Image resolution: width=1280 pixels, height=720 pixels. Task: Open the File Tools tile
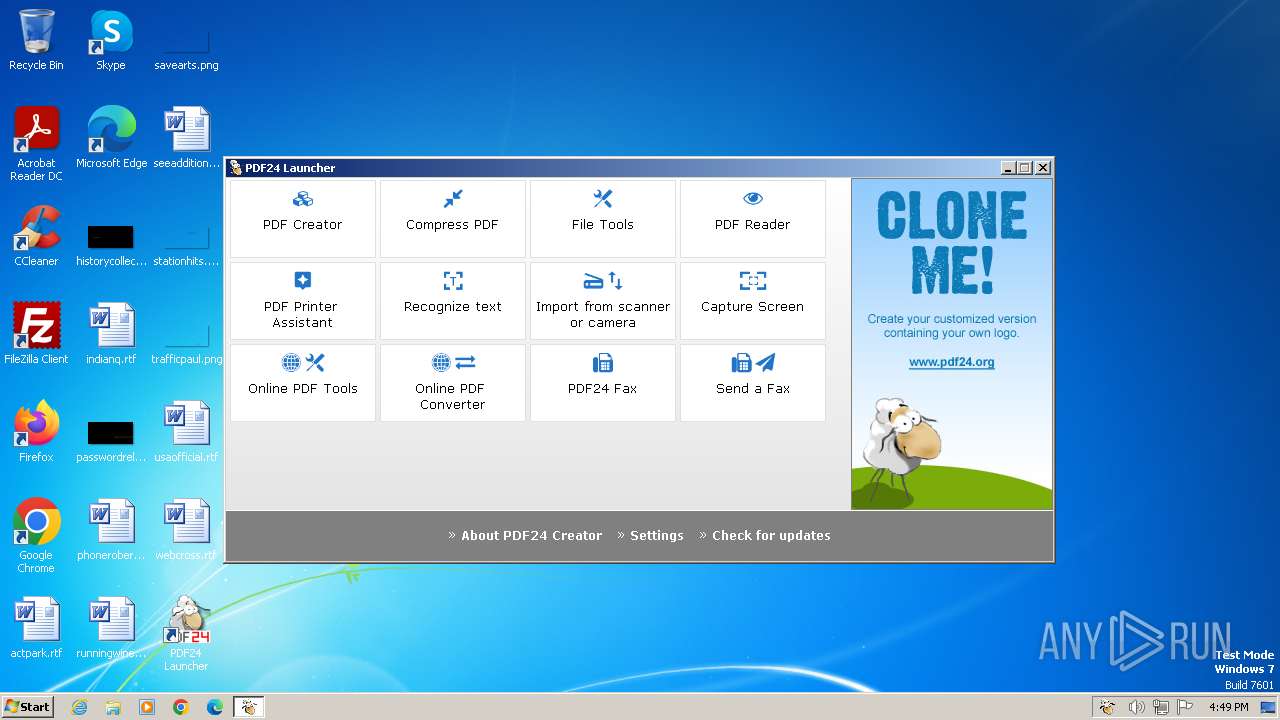coord(603,218)
